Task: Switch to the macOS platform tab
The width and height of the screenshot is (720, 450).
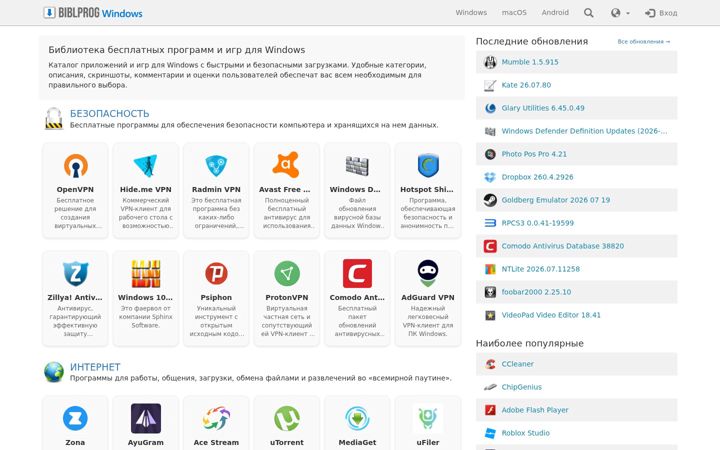Action: pos(514,12)
